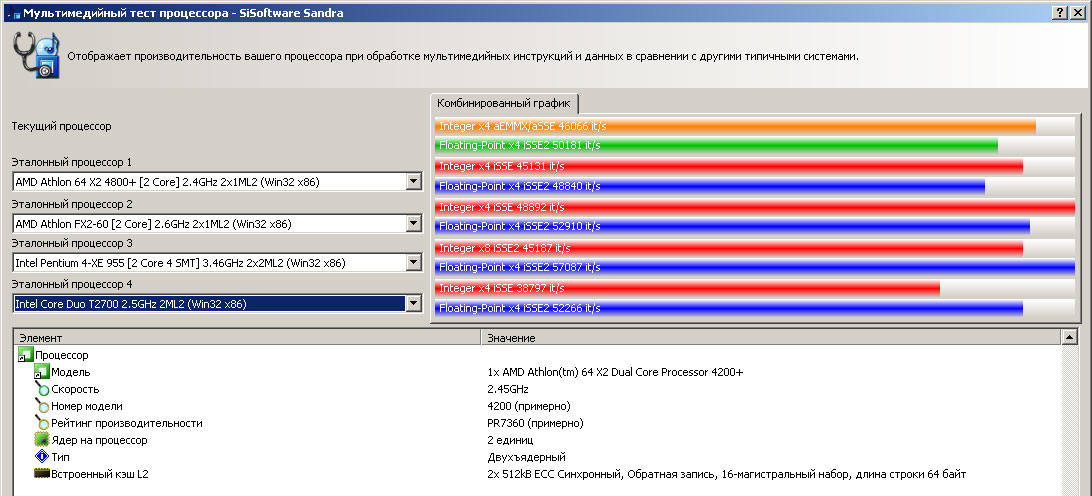
Task: Click the magnifier icon next to Скорость
Action: coord(42,389)
